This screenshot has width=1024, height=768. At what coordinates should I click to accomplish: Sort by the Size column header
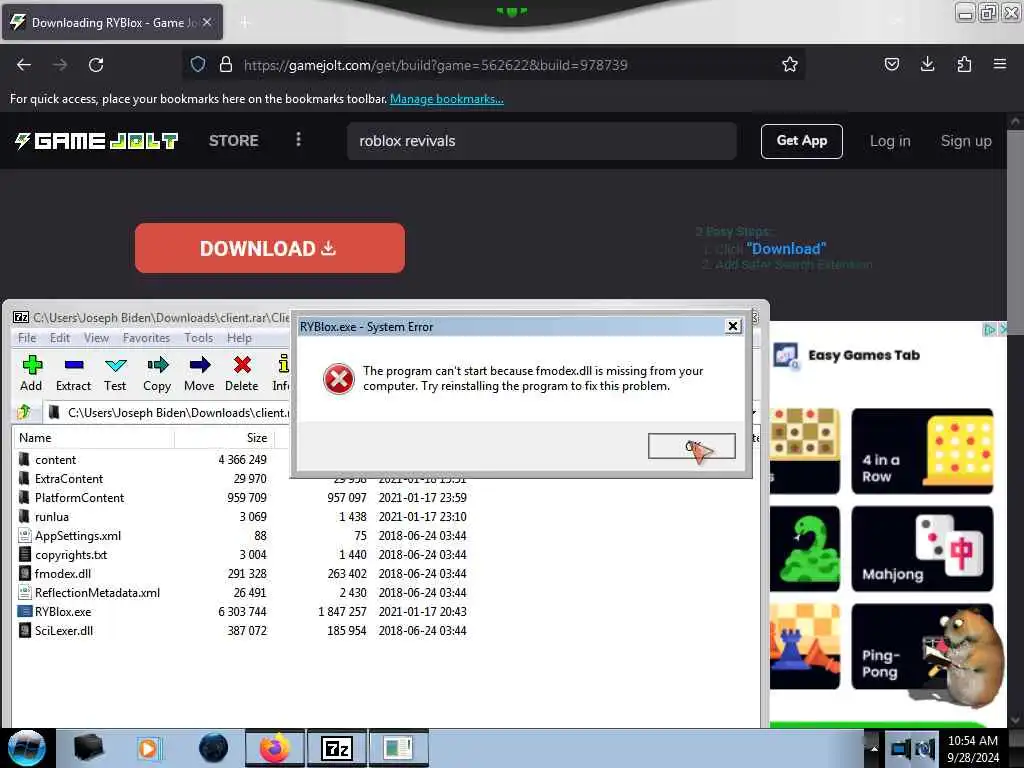224,438
